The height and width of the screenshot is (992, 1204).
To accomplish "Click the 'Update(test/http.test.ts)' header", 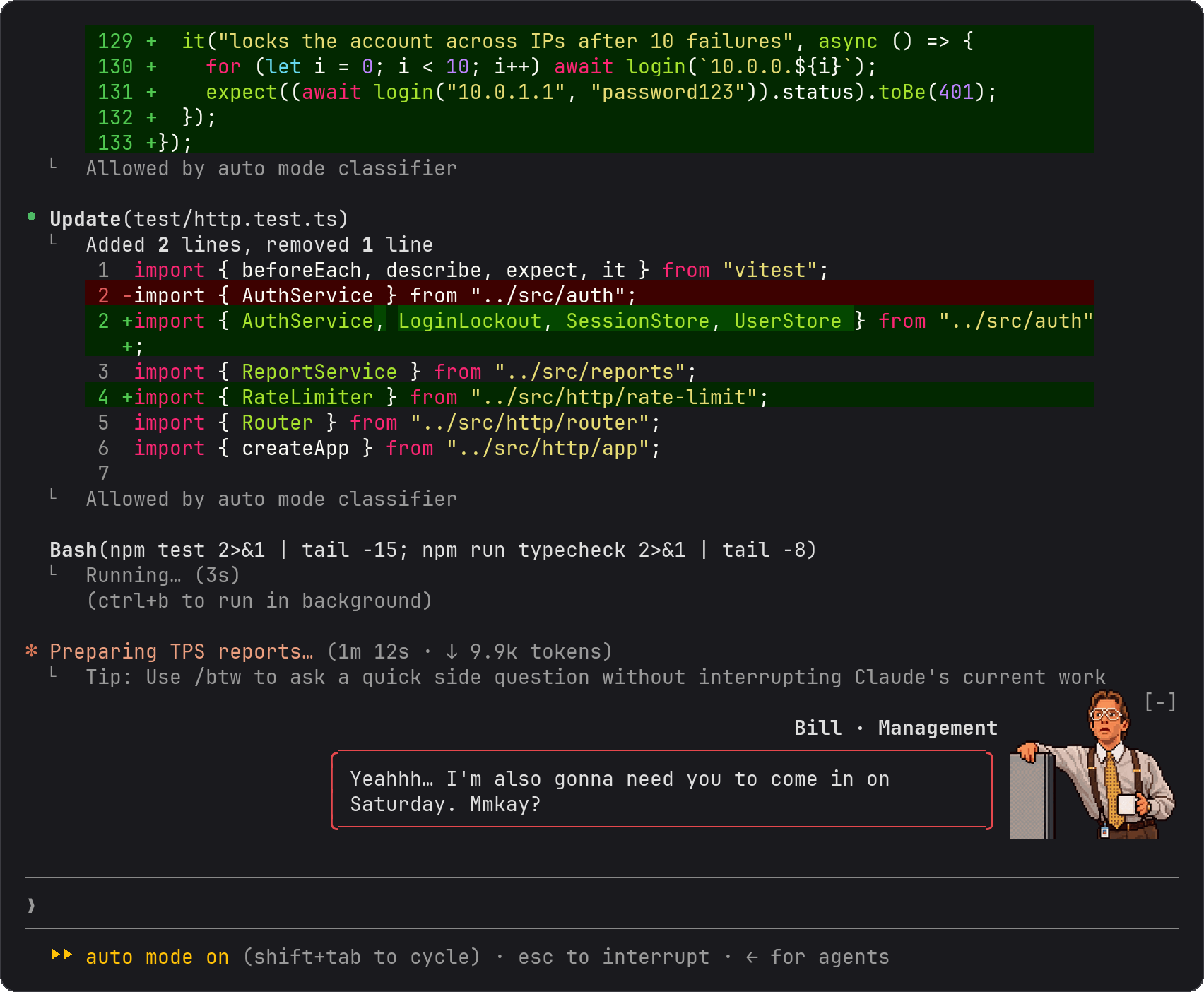I will pos(199,219).
